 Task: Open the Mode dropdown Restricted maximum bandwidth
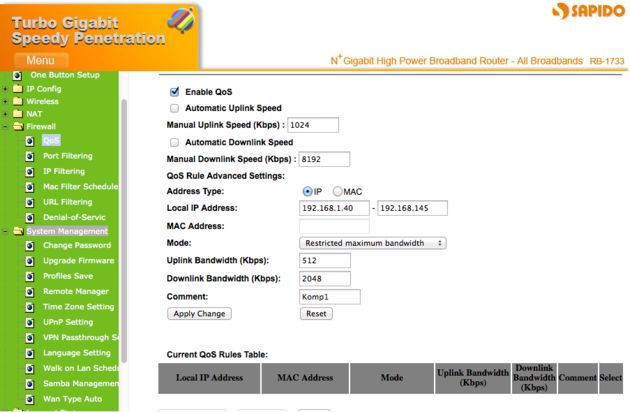pos(373,243)
